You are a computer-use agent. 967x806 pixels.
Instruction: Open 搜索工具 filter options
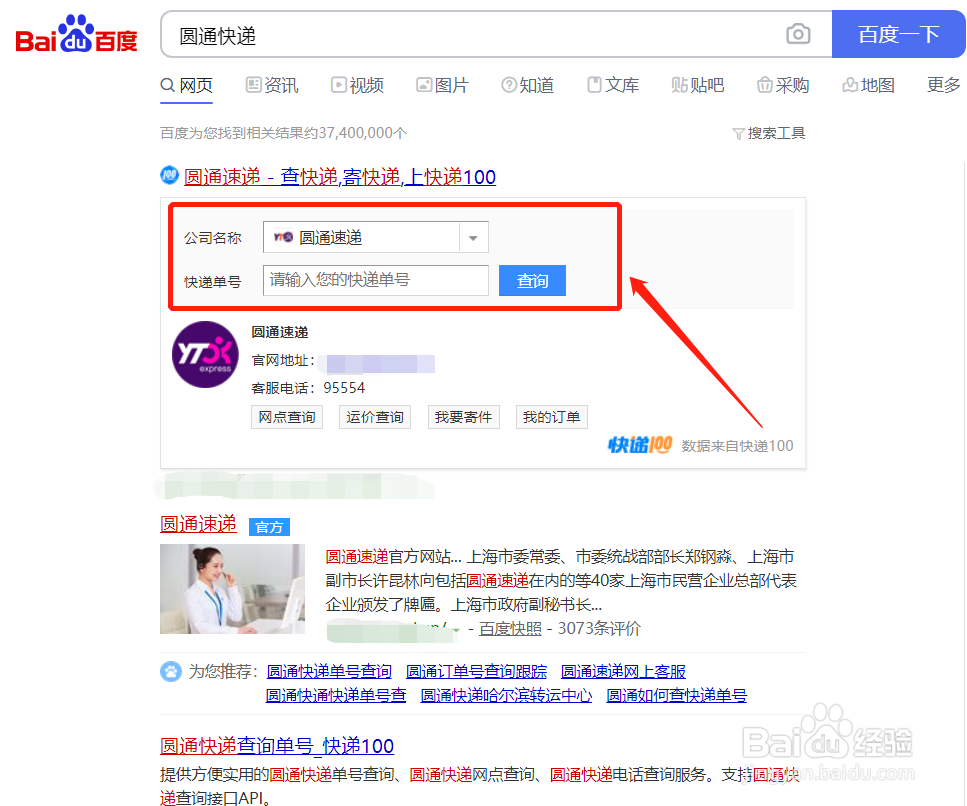(768, 133)
